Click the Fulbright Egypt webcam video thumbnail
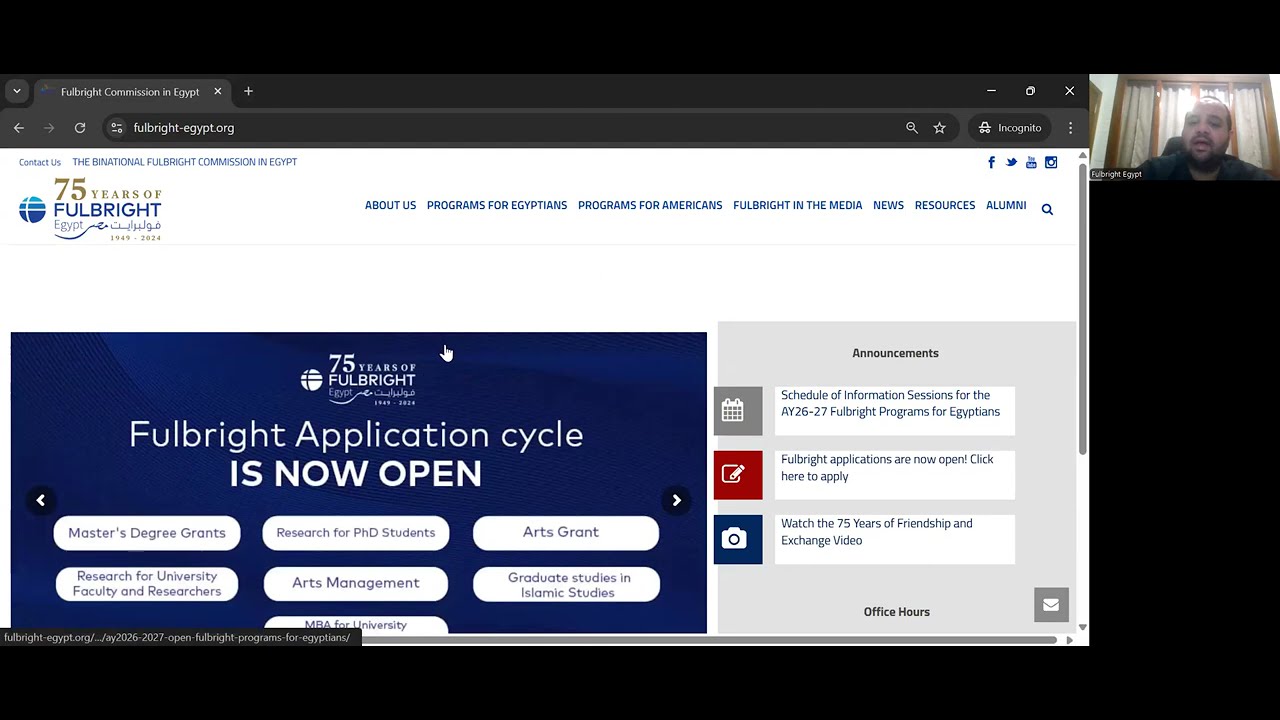 (1184, 127)
